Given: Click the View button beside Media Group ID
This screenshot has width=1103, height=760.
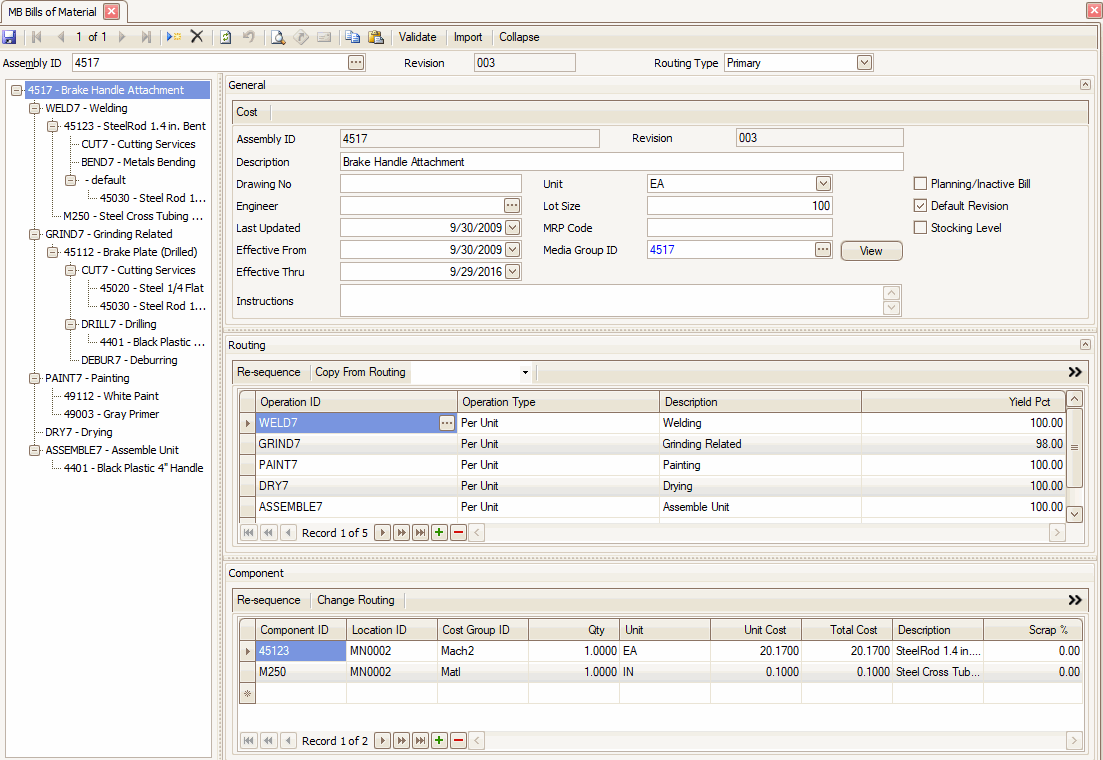Looking at the screenshot, I should click(871, 251).
